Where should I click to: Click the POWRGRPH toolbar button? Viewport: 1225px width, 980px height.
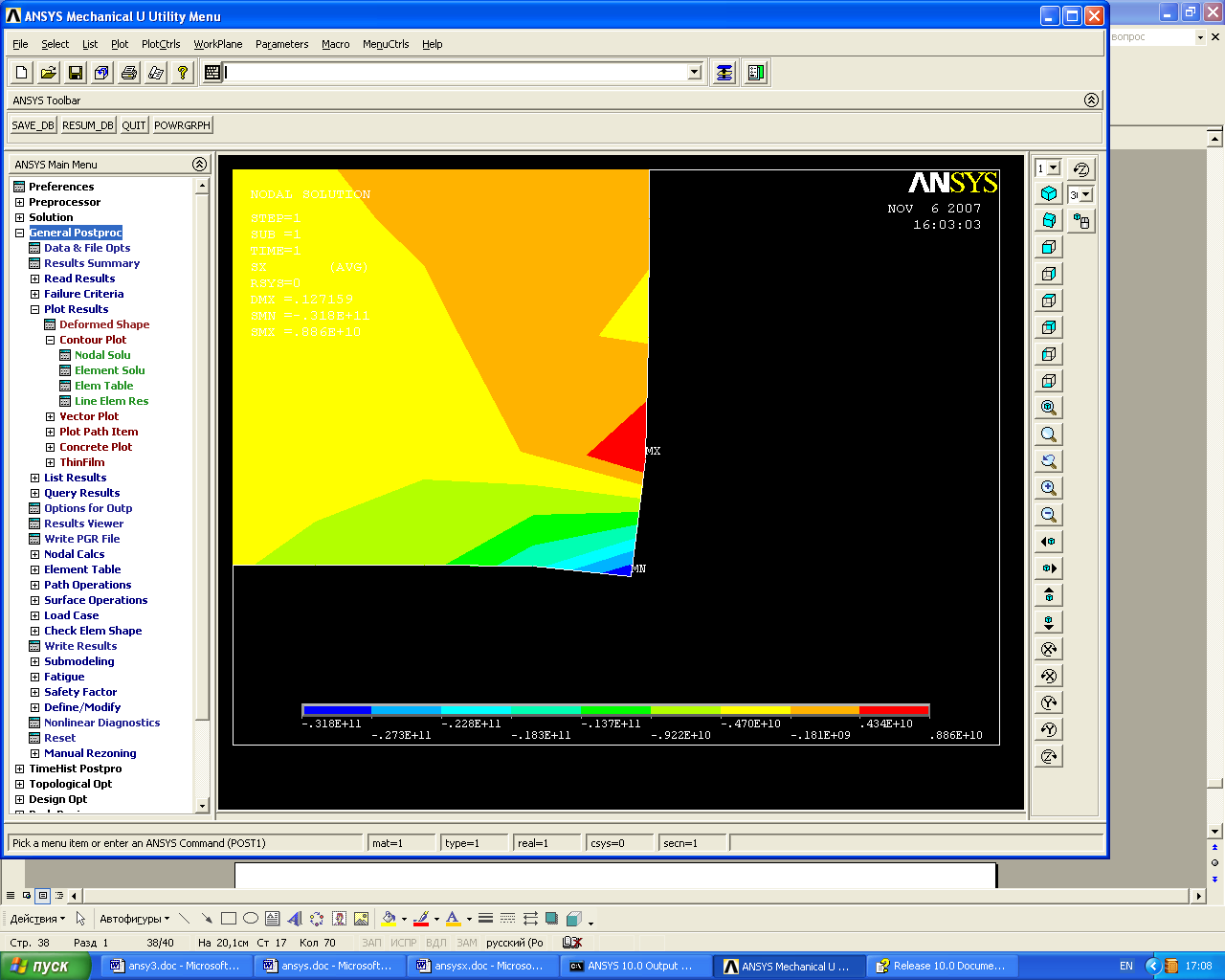(x=182, y=125)
